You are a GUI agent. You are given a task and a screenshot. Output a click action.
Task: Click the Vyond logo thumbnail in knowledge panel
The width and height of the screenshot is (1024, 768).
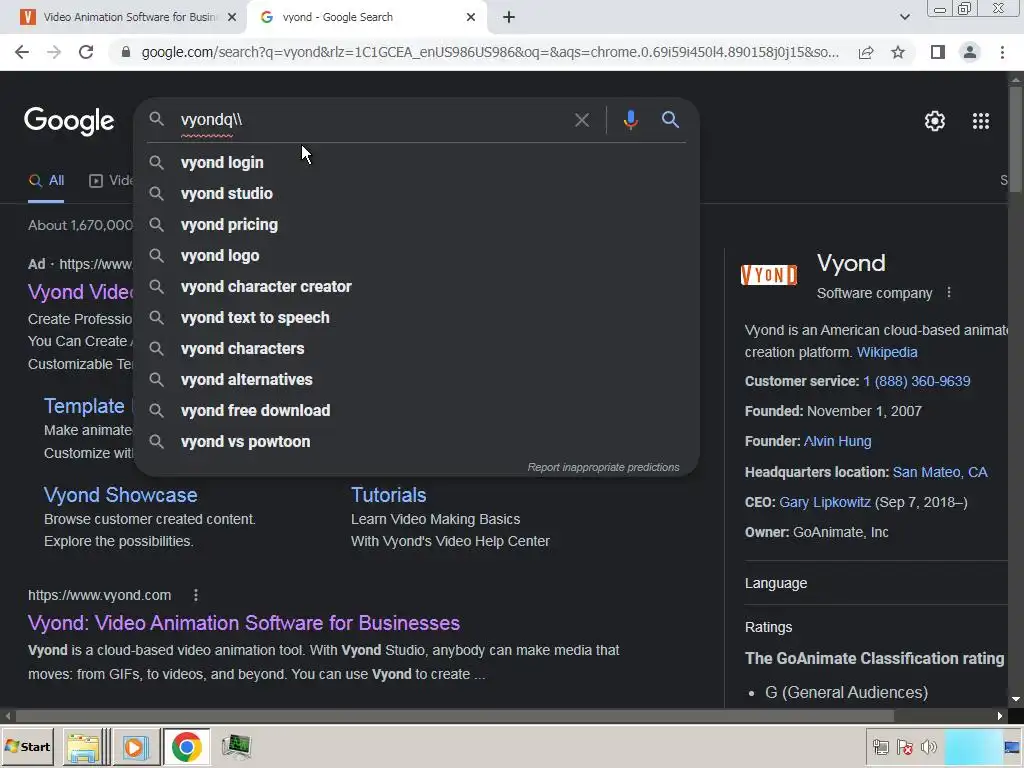769,275
